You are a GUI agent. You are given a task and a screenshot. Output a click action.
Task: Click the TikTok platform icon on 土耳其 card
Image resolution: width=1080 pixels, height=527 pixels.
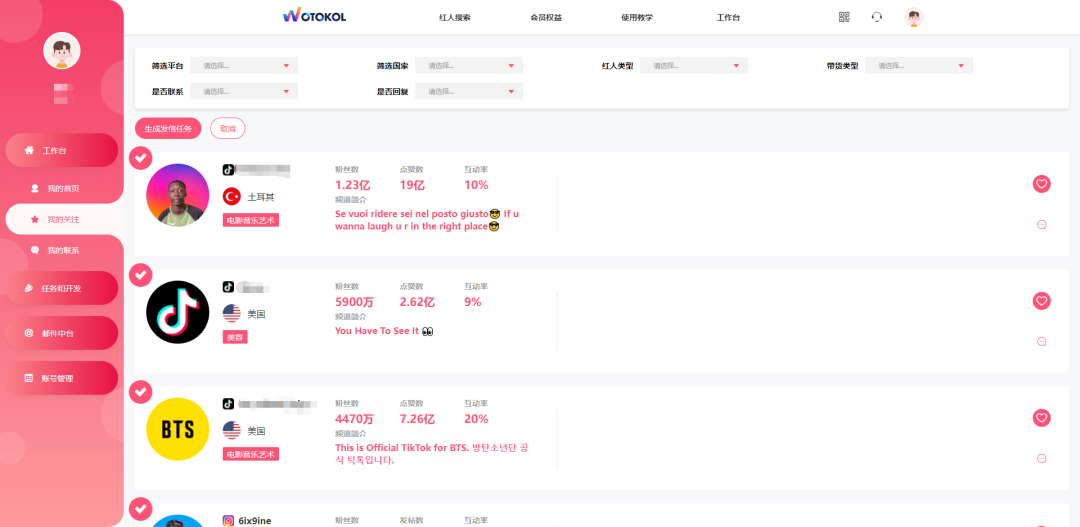pyautogui.click(x=228, y=169)
